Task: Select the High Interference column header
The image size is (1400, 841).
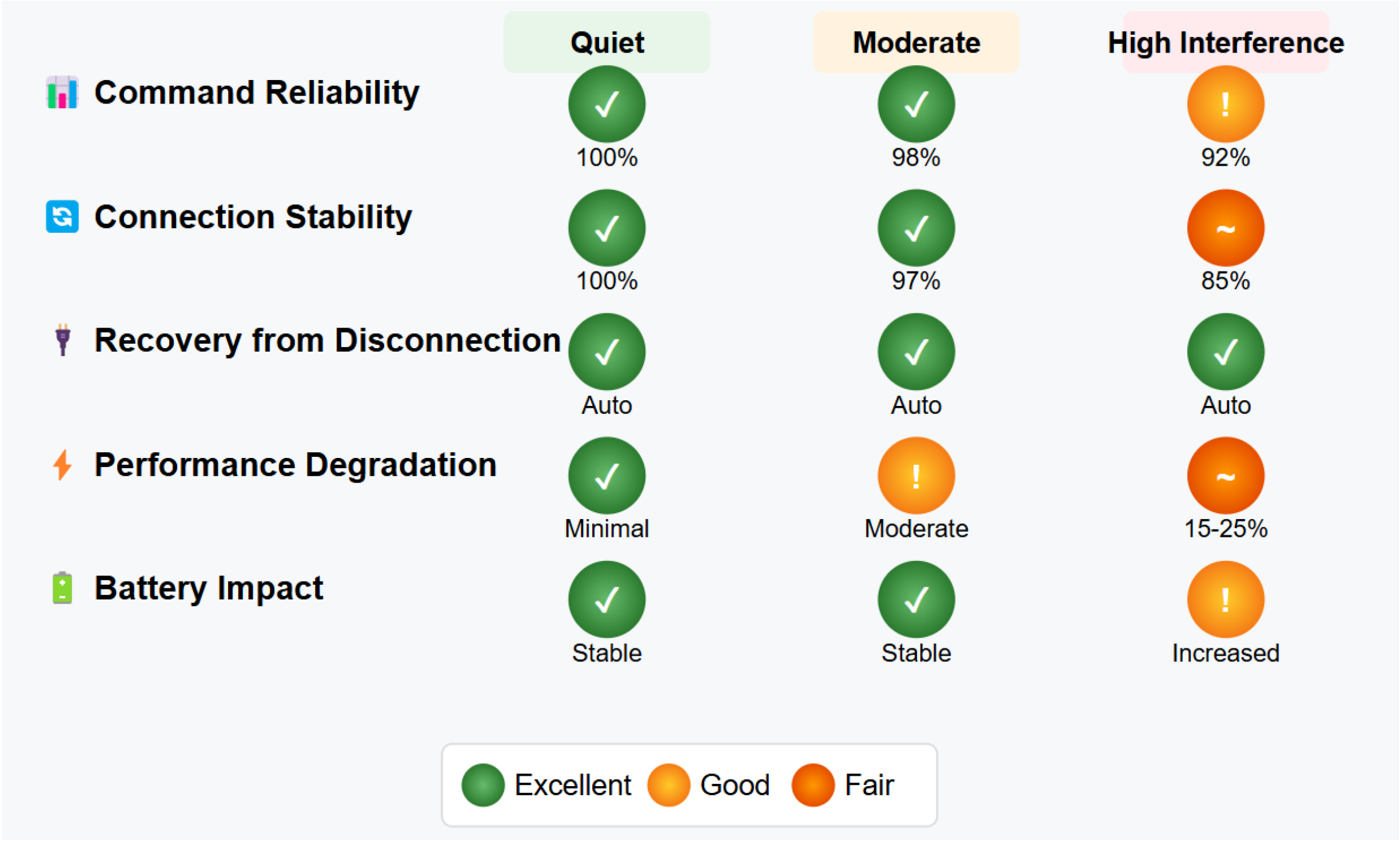Action: point(1225,43)
